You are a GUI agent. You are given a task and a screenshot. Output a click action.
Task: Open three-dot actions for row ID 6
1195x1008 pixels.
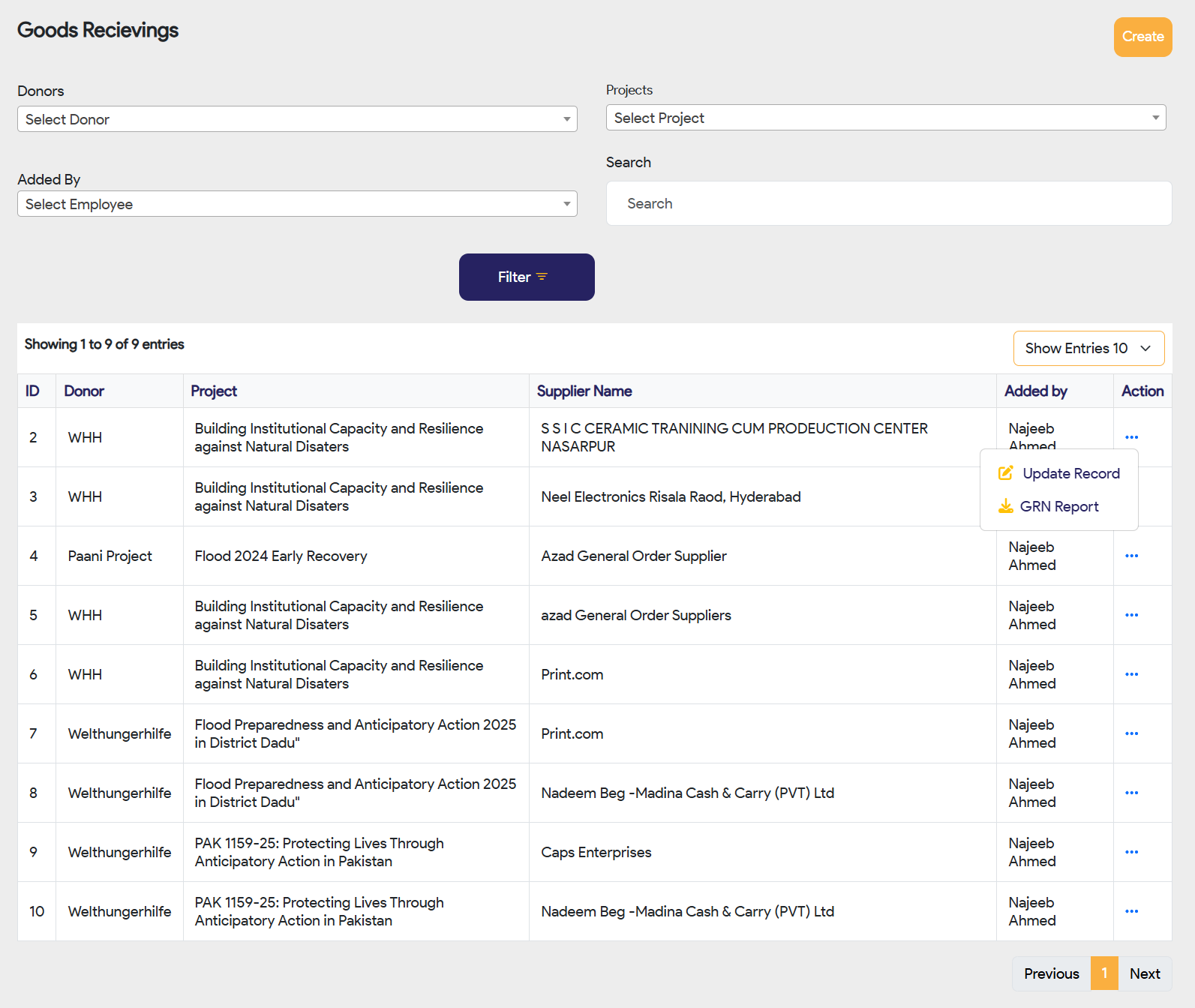[1131, 674]
